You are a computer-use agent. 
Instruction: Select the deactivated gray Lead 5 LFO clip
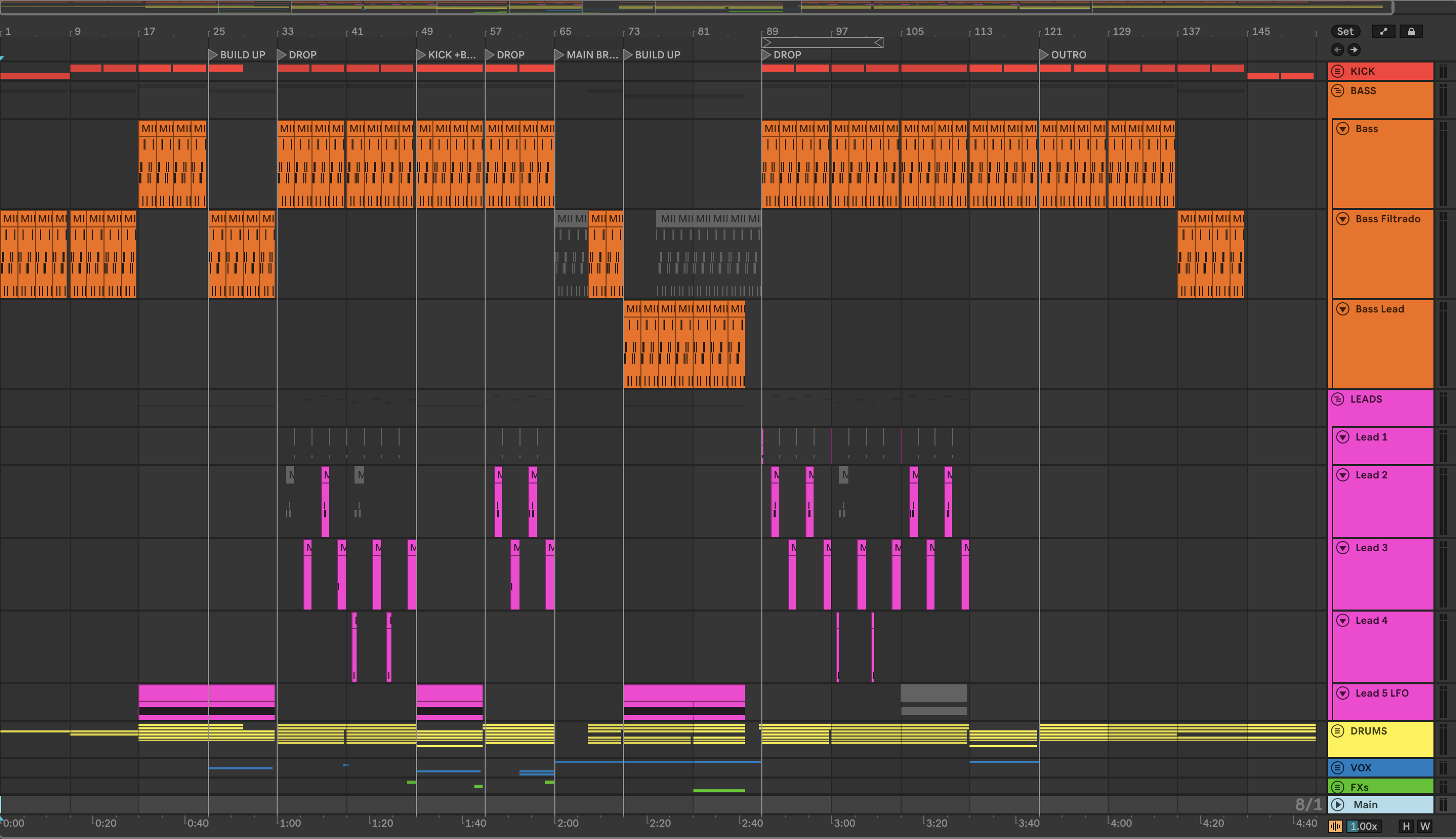point(933,700)
